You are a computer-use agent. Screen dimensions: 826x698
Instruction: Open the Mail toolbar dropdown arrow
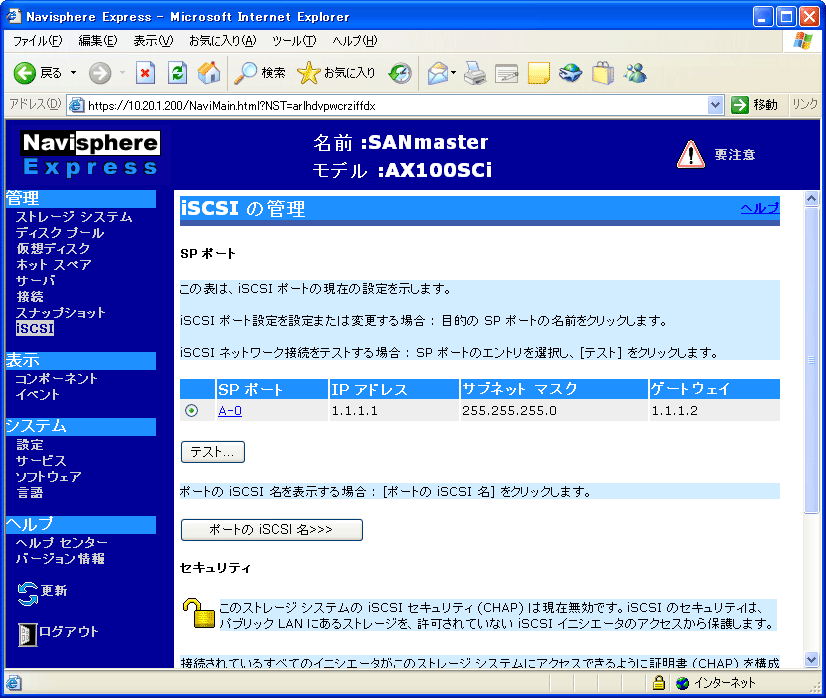pyautogui.click(x=453, y=73)
